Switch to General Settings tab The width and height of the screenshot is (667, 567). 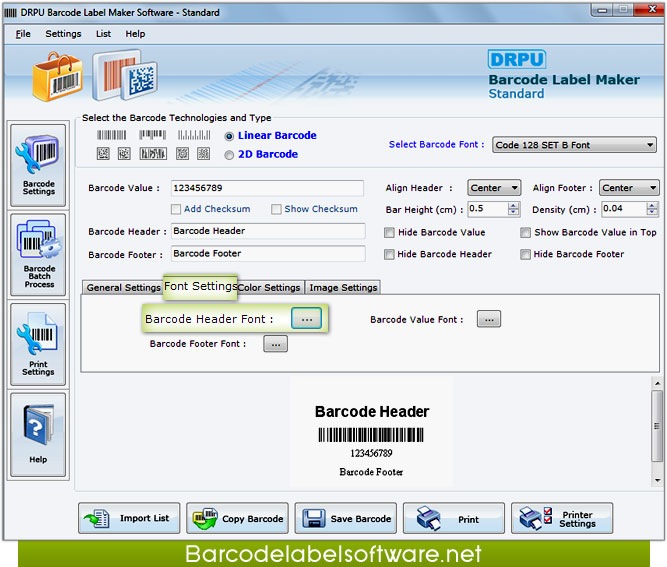pyautogui.click(x=123, y=288)
